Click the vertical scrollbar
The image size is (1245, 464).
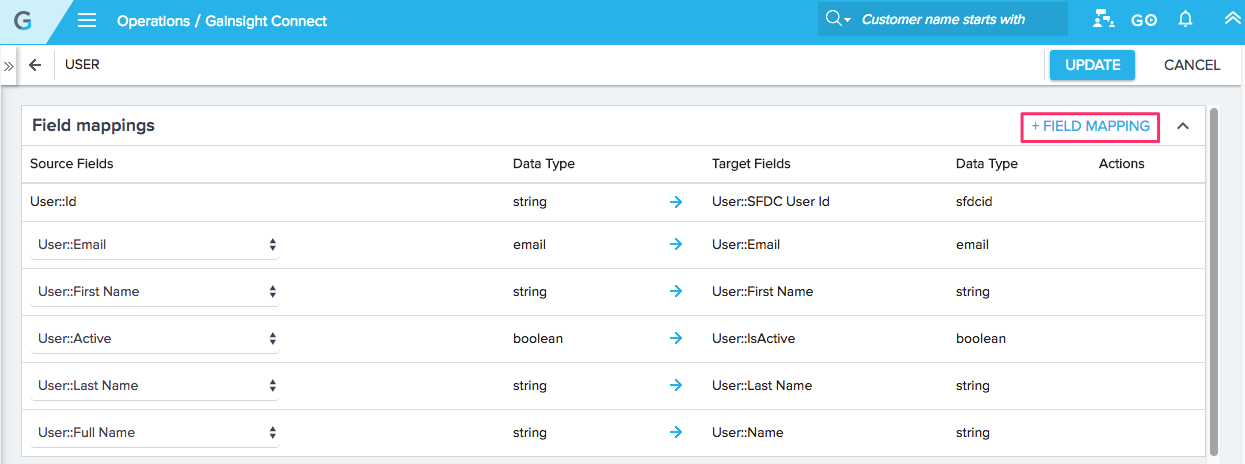click(x=1214, y=280)
